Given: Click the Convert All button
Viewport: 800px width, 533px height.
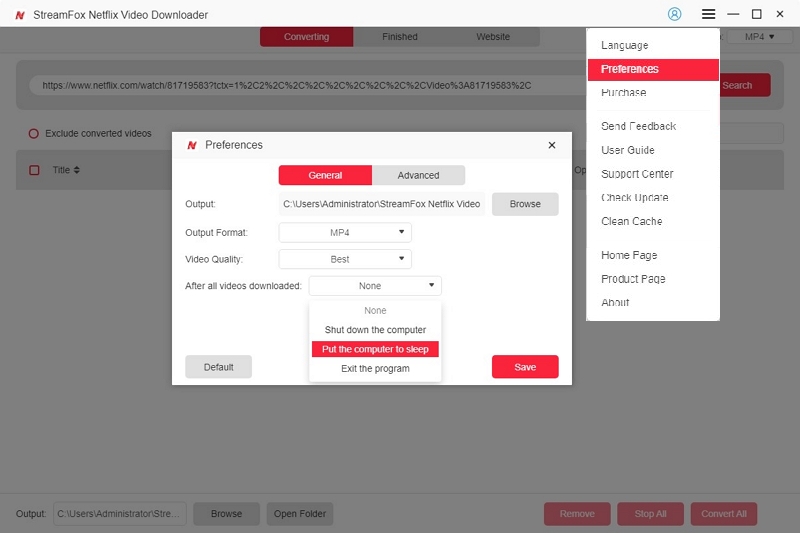Looking at the screenshot, I should [x=724, y=514].
